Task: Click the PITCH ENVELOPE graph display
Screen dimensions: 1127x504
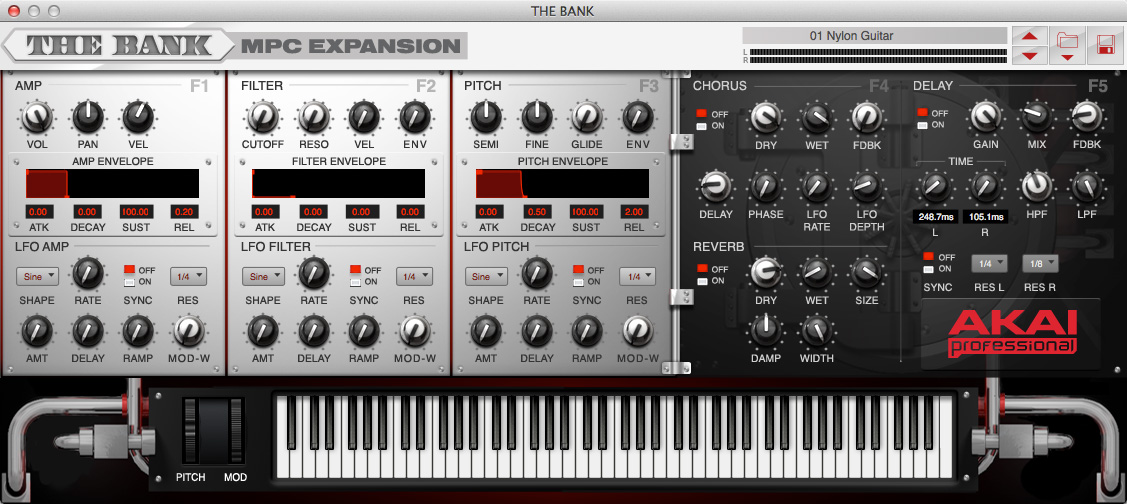Action: [562, 183]
